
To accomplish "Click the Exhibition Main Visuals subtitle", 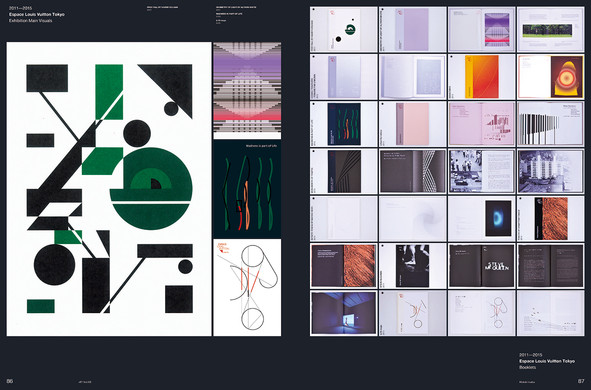I will click(x=31, y=21).
